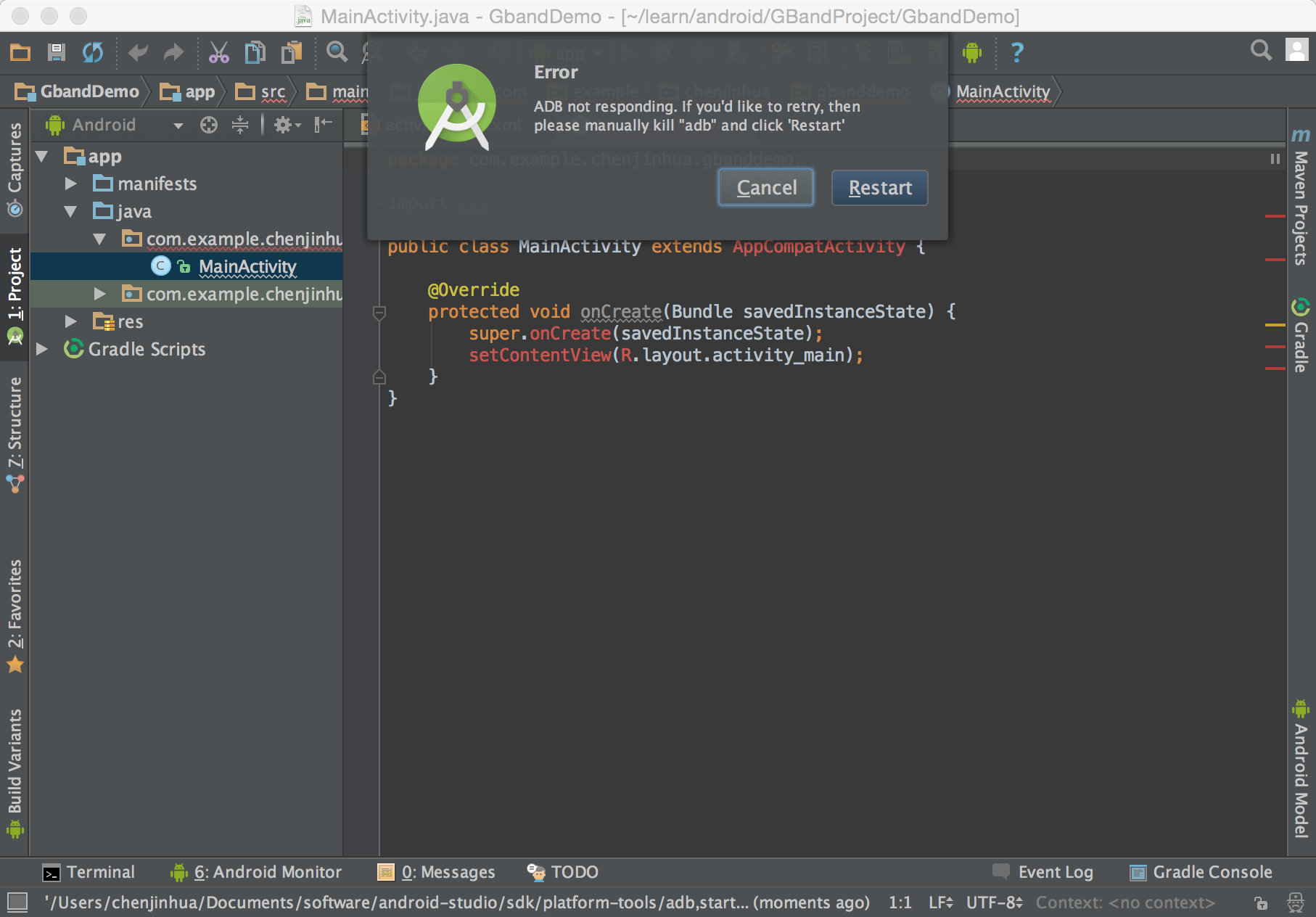Change the UTF-8 file encoding
The width and height of the screenshot is (1316, 917).
(994, 902)
